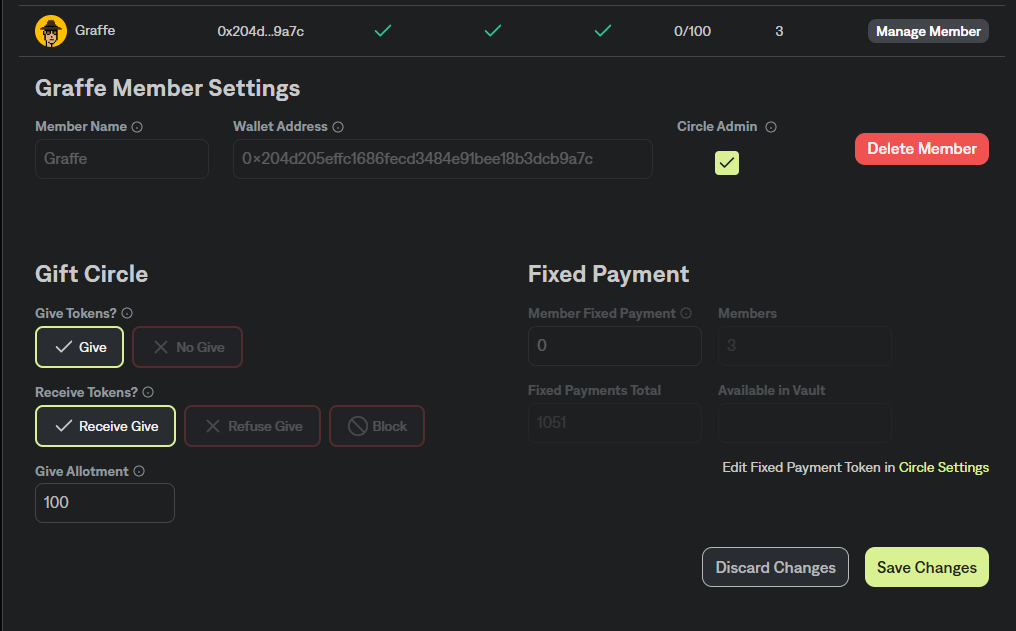The width and height of the screenshot is (1016, 631).
Task: Click info icon next to Member Name
Action: click(x=137, y=127)
